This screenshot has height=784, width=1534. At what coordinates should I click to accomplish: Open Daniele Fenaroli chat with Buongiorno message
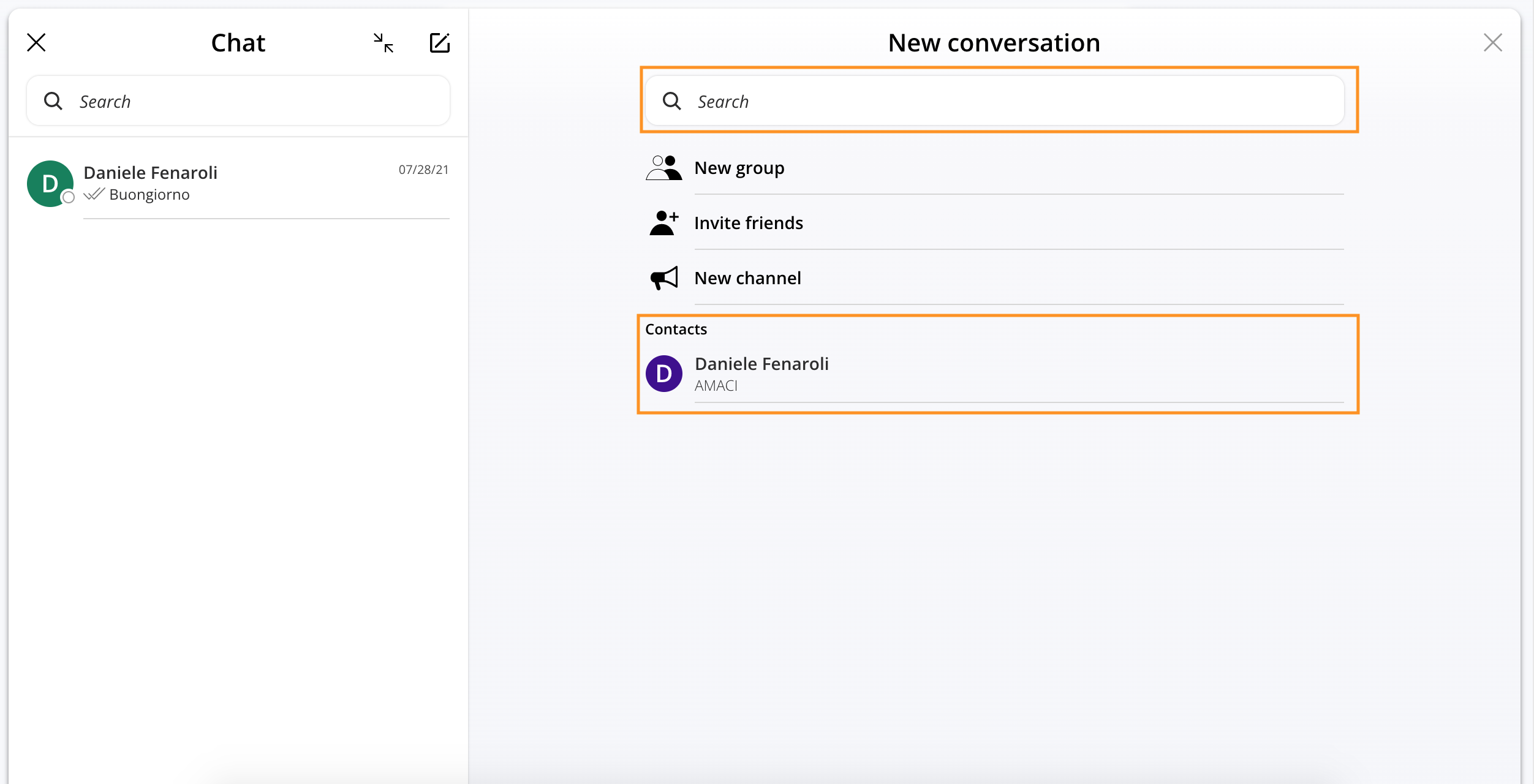pyautogui.click(x=238, y=183)
